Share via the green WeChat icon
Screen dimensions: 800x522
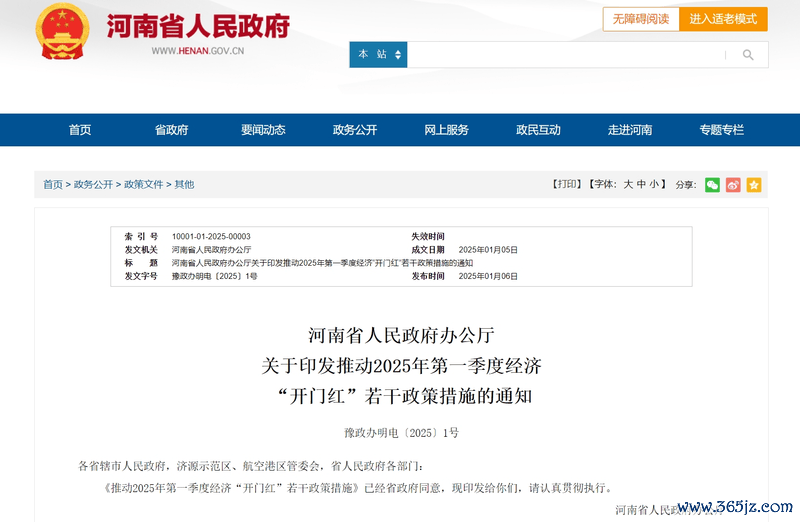(712, 185)
